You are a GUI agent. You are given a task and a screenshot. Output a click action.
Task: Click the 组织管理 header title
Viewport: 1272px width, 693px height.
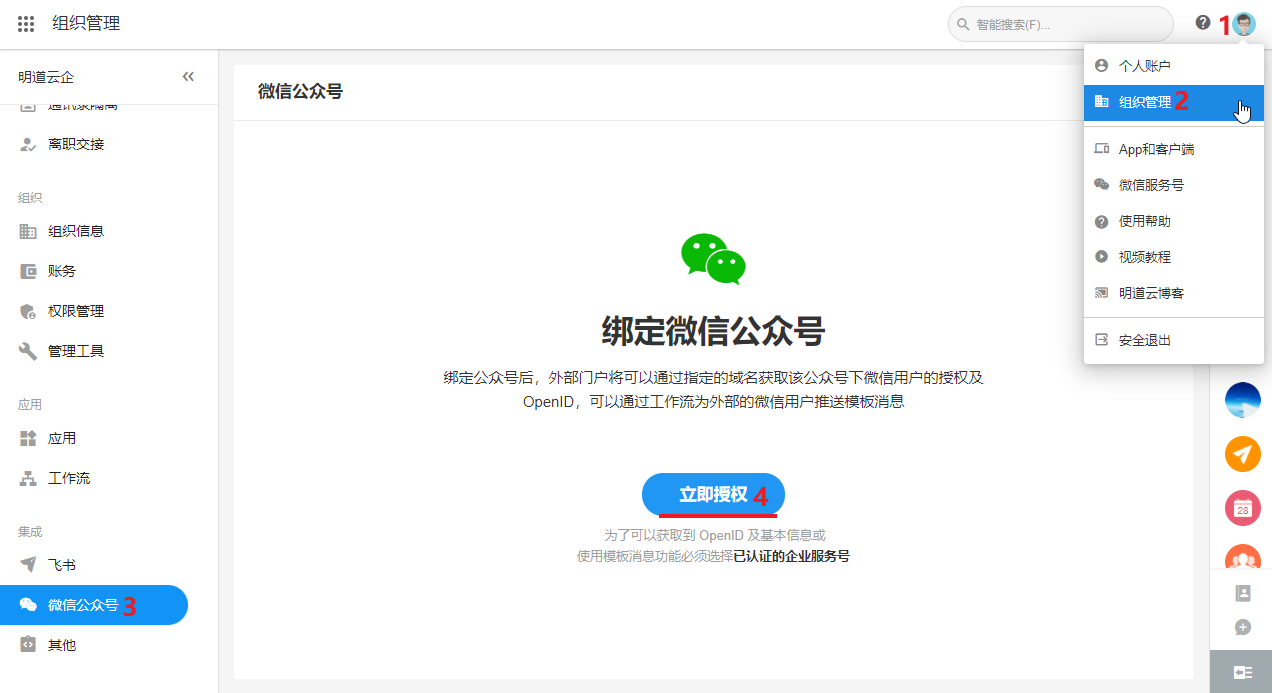[86, 23]
